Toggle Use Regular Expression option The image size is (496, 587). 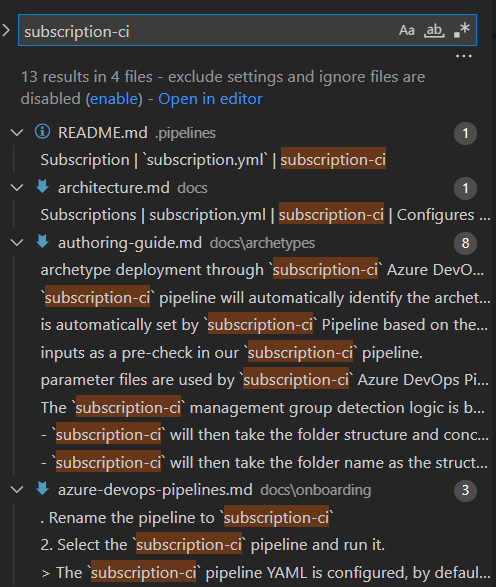(461, 30)
